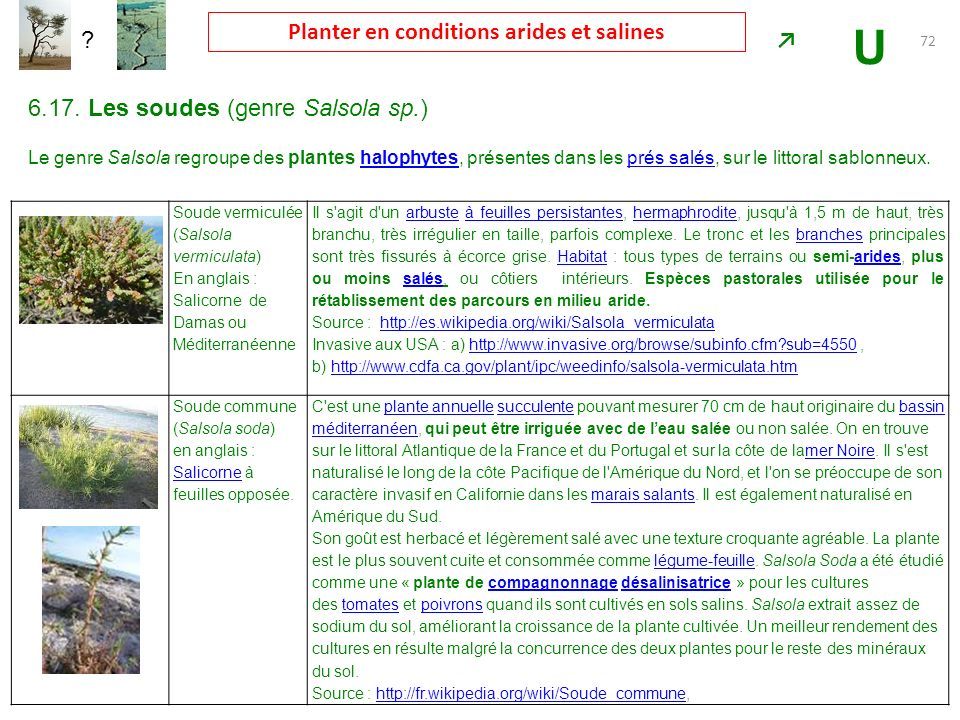Follow the légume-feuille link
Viewport: 960px width, 720px height.
tap(704, 561)
